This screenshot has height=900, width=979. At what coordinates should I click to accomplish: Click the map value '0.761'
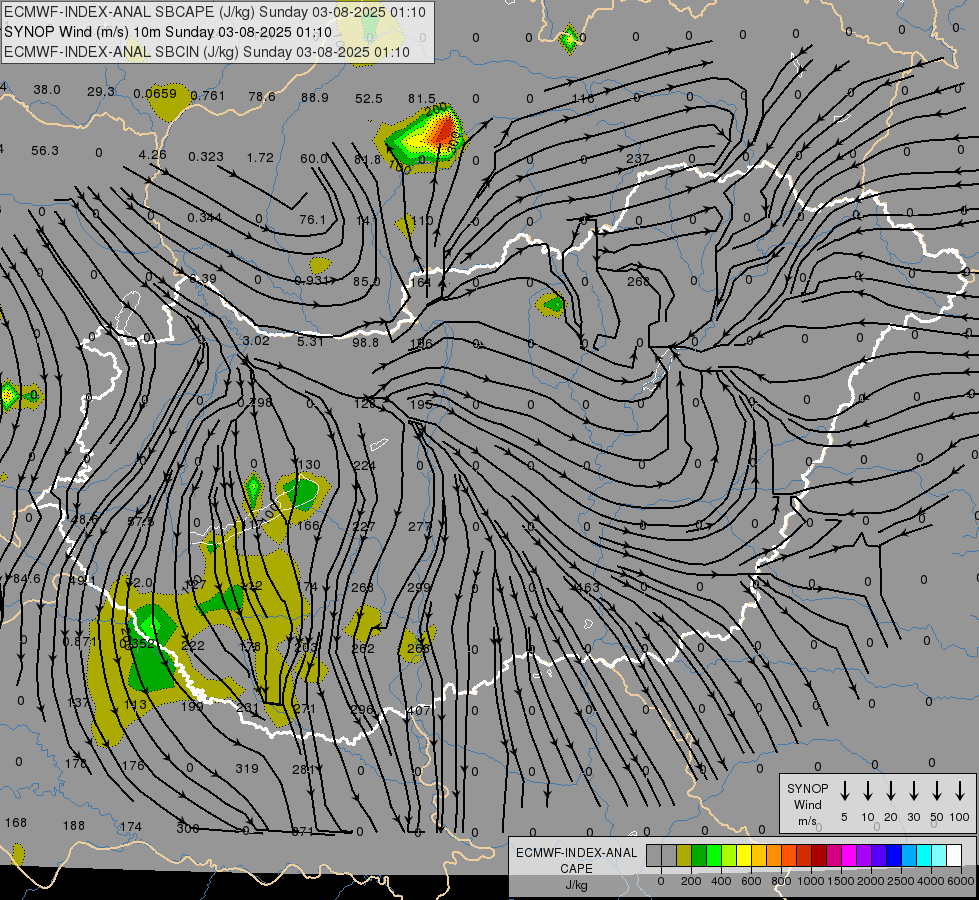click(207, 96)
